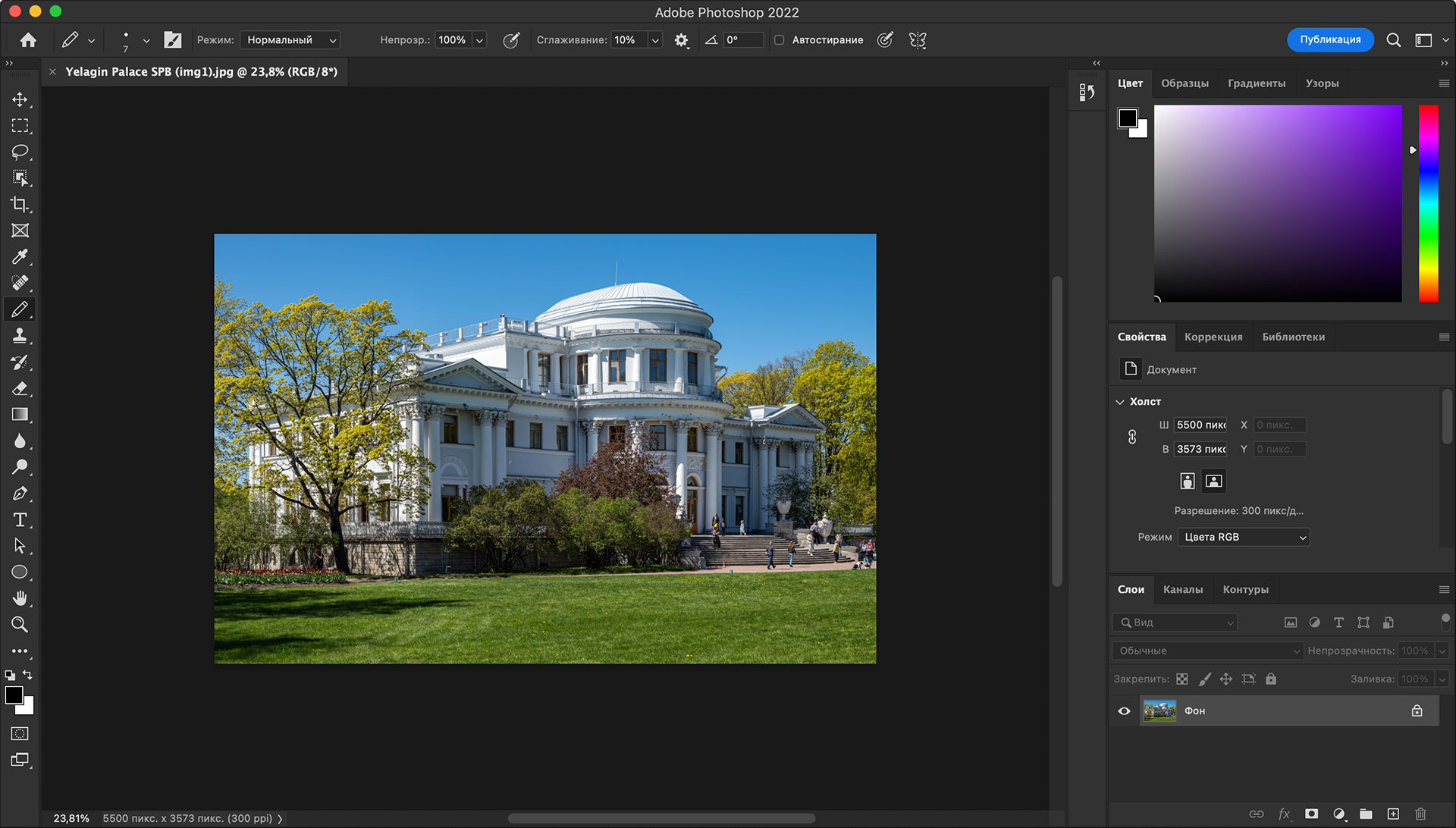
Task: Click the rainbow hue slider
Action: 1428,203
